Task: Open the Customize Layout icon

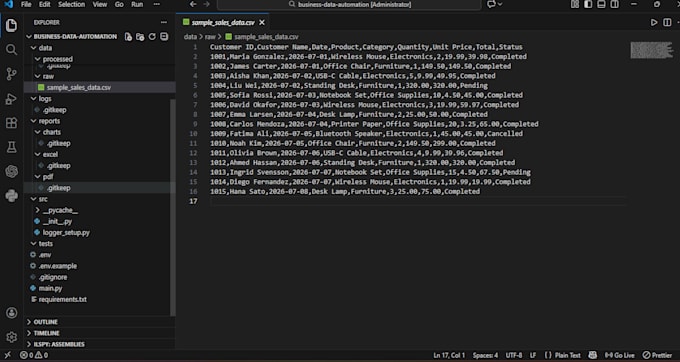Action: click(x=575, y=4)
